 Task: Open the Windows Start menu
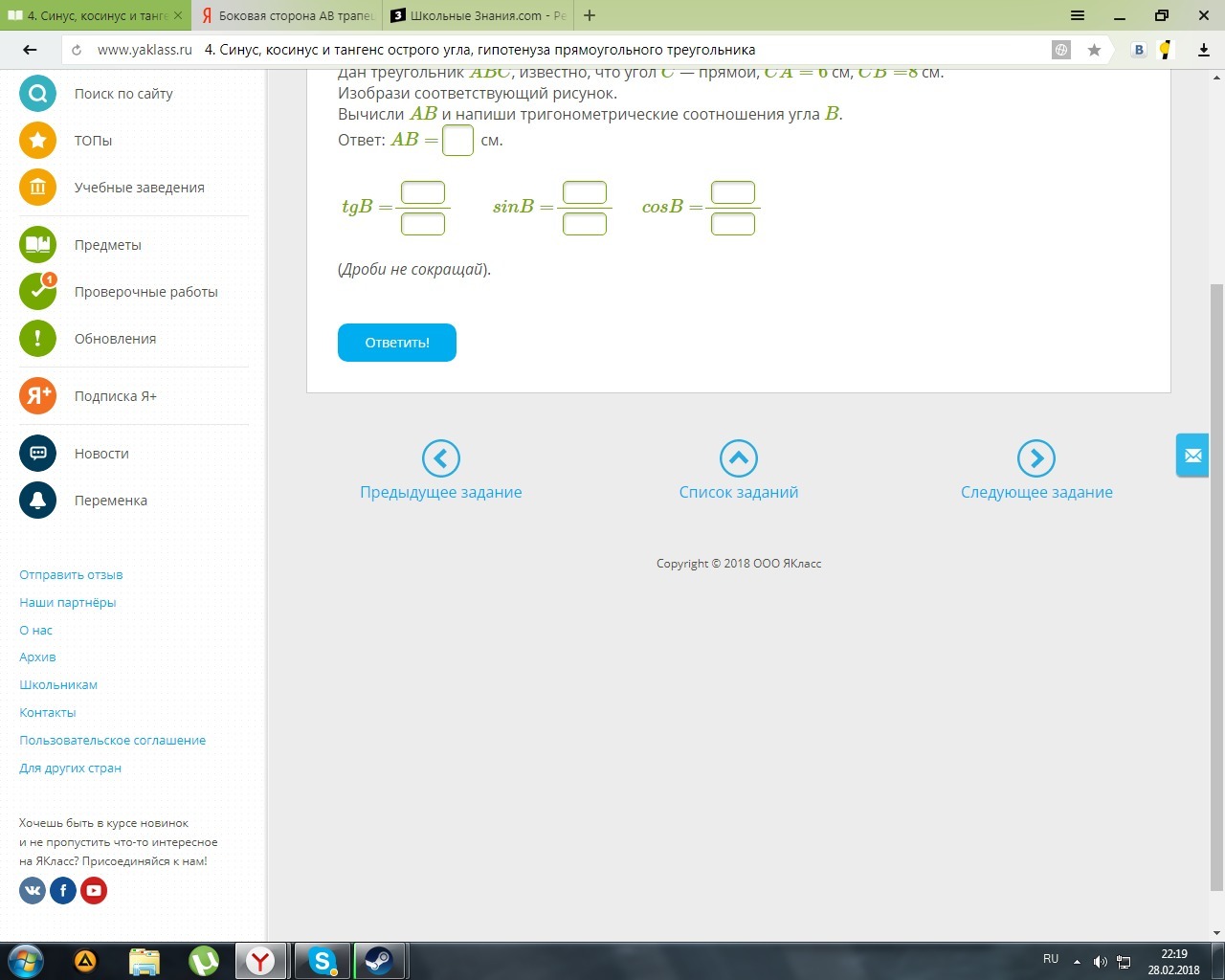point(25,961)
